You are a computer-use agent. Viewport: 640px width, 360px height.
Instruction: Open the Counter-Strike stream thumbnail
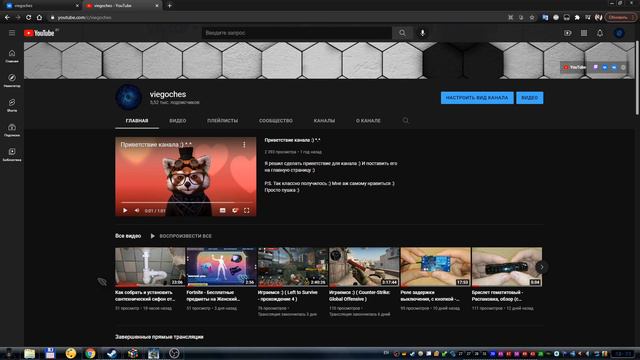pyautogui.click(x=364, y=267)
